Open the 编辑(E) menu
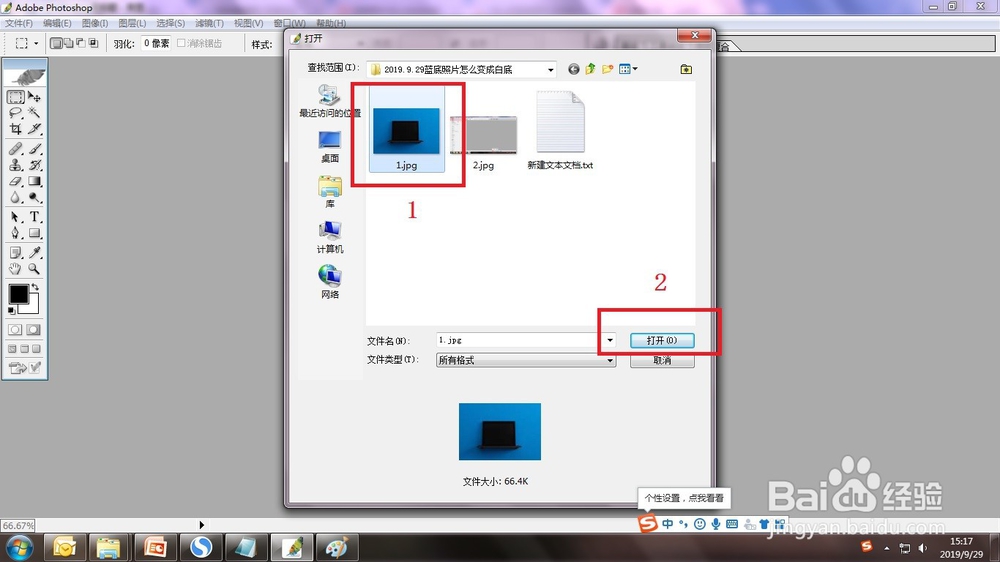The height and width of the screenshot is (562, 1000). (57, 23)
